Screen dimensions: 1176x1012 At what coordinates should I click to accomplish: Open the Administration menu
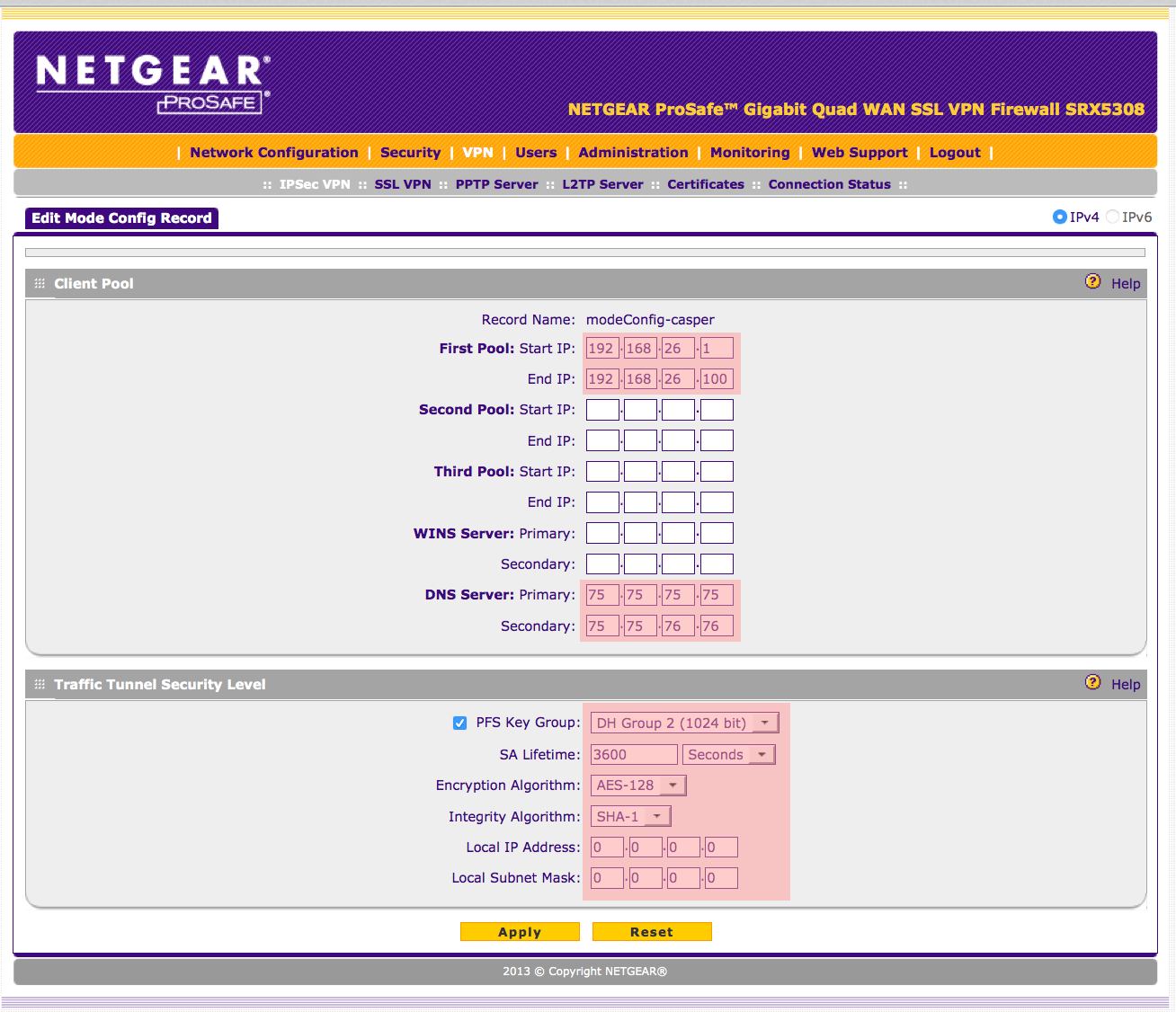[x=633, y=153]
